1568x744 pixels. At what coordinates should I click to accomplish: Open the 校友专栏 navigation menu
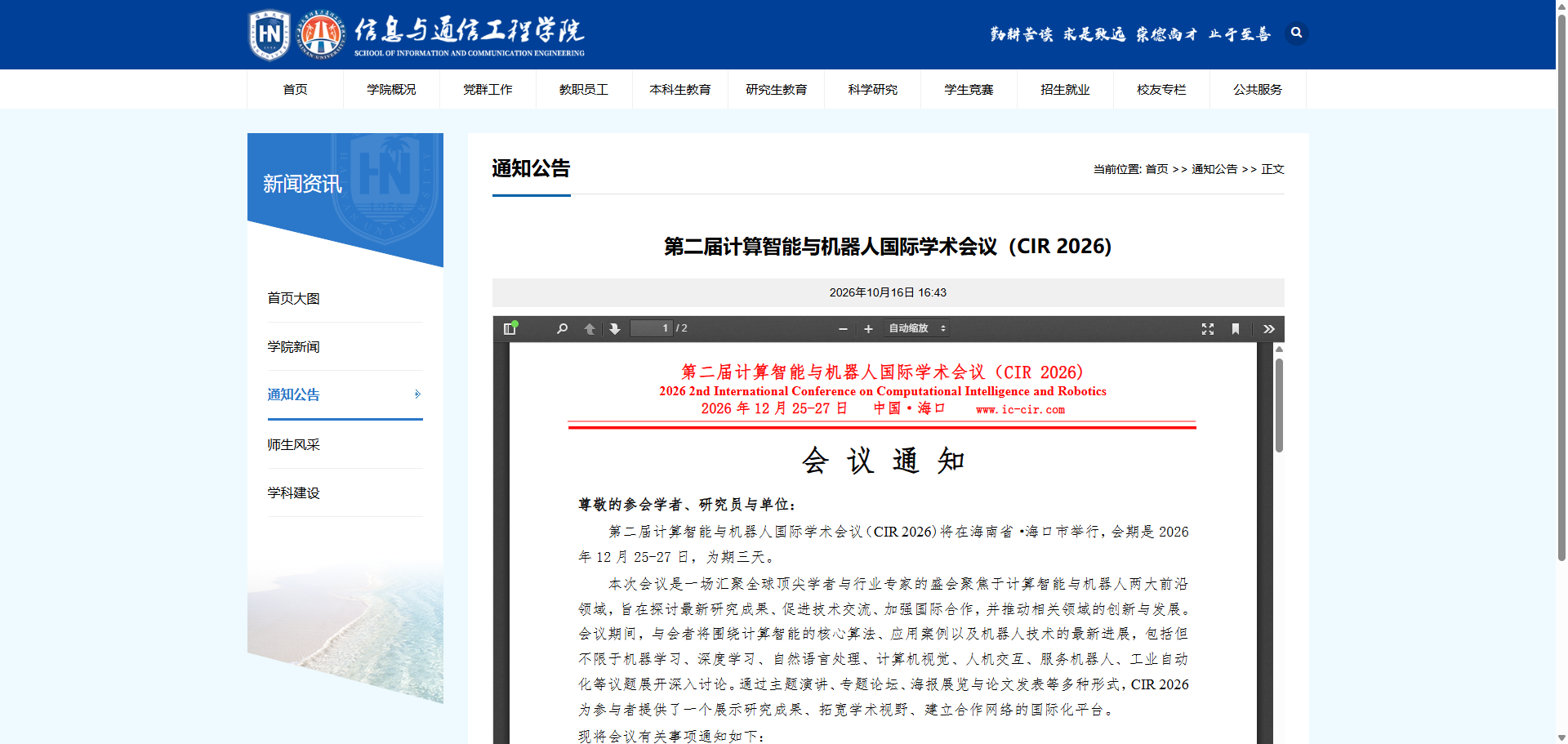(1161, 89)
